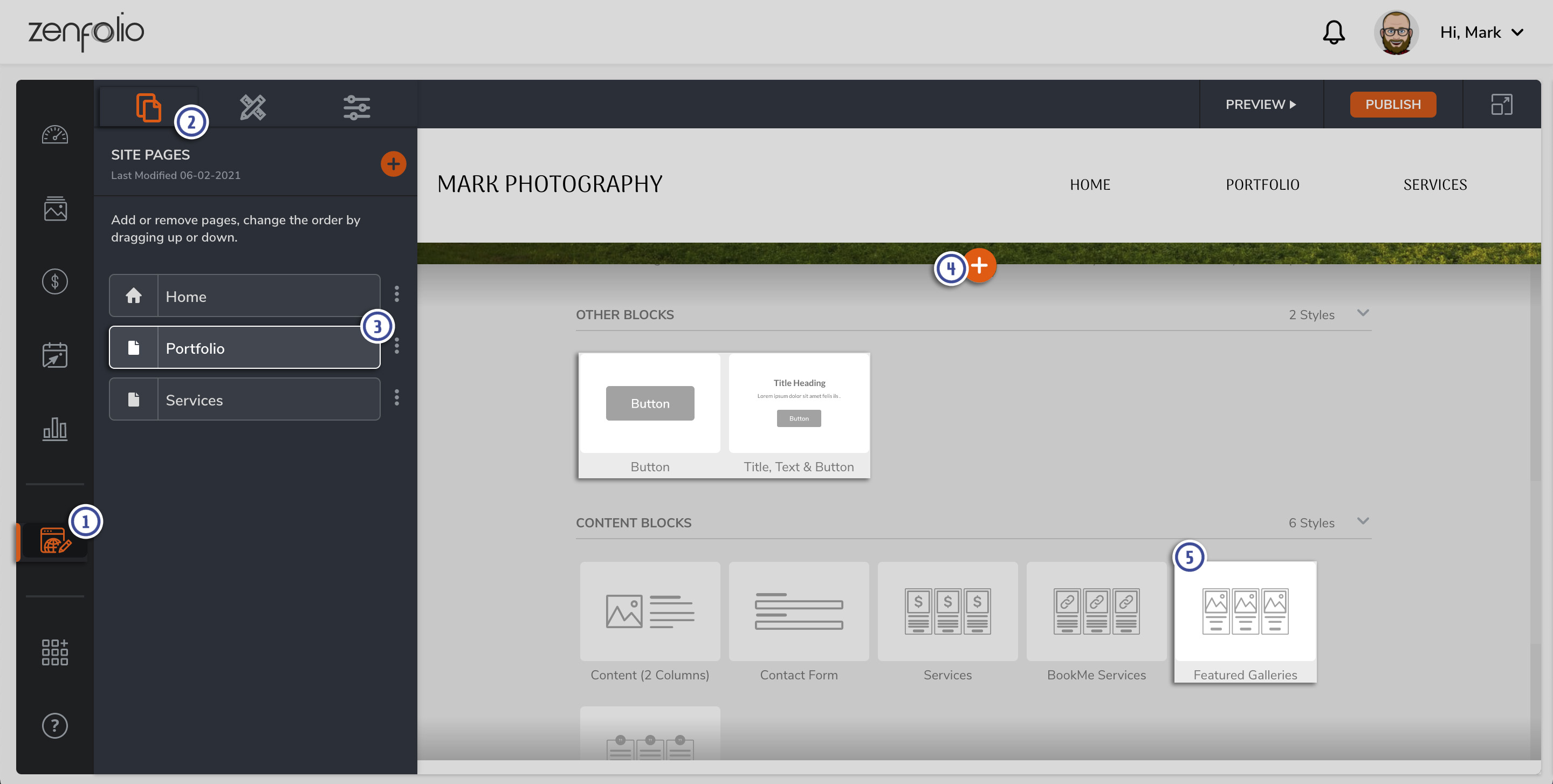Expand the Hi, Mark account dropdown
This screenshot has height=784, width=1553.
point(1482,32)
